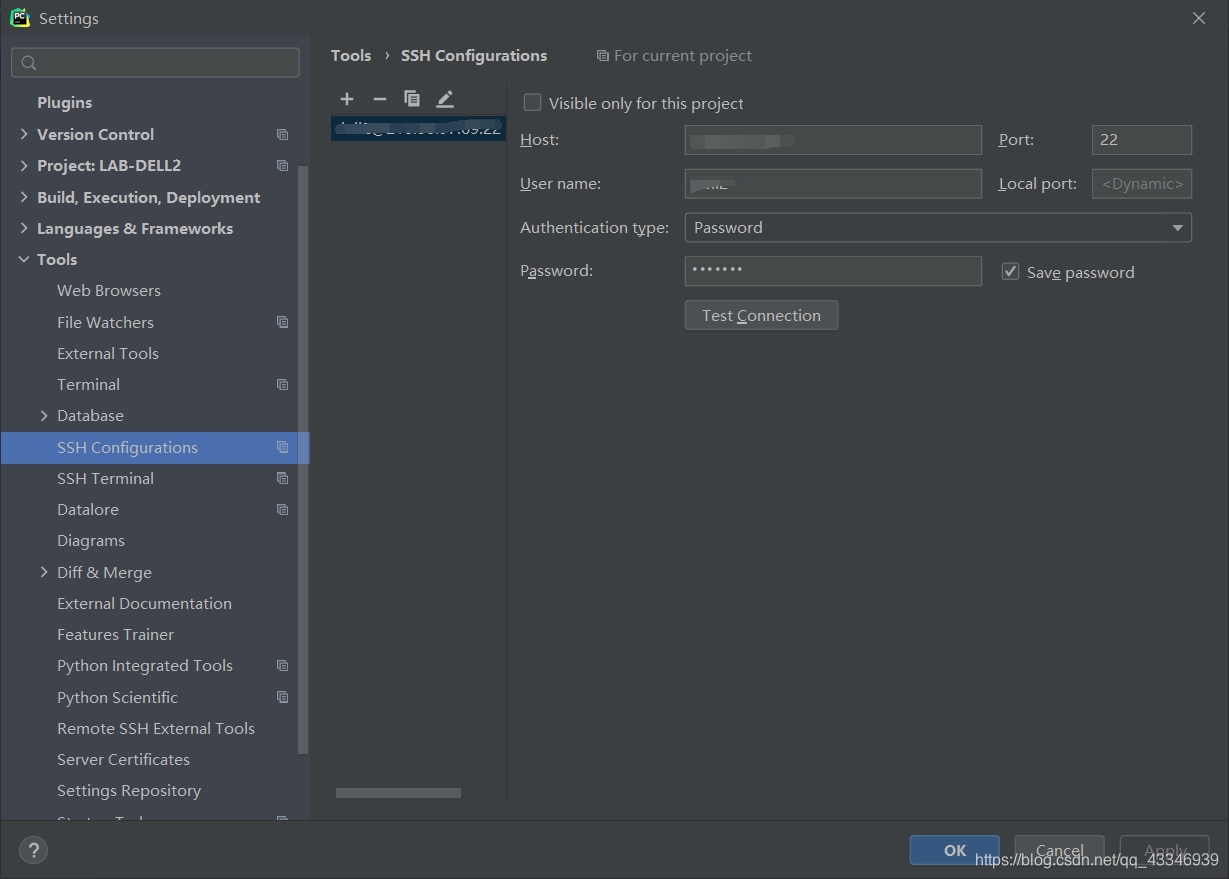Screen dimensions: 1229x879
Task: Open the Authentication type dropdown
Action: coord(938,228)
